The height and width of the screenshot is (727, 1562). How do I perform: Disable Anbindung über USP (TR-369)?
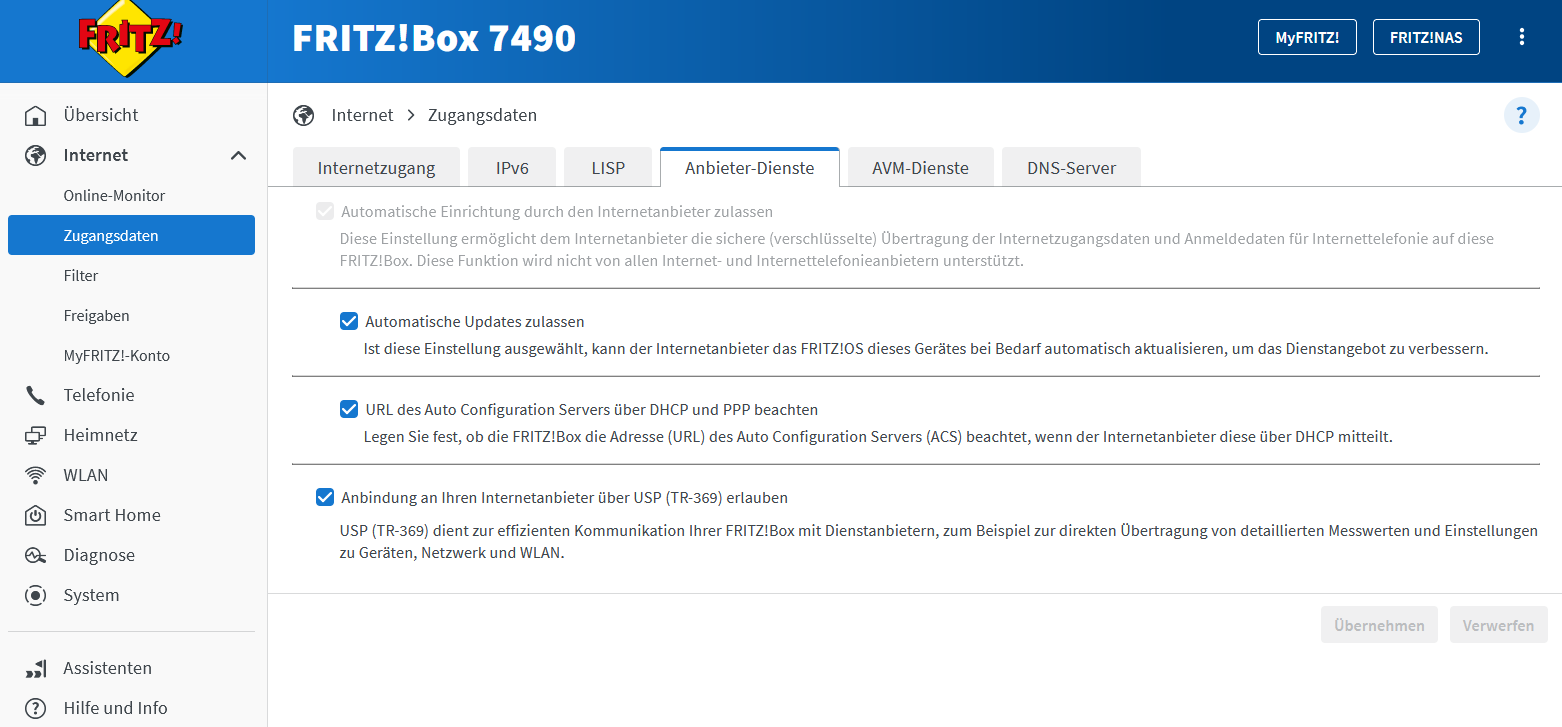coord(324,497)
